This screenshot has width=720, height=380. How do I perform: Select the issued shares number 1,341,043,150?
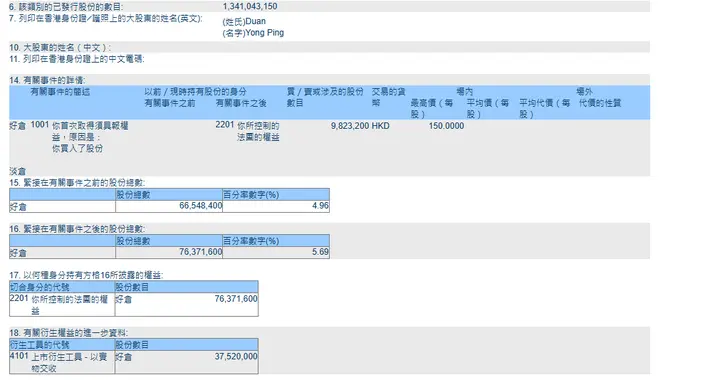click(250, 6)
